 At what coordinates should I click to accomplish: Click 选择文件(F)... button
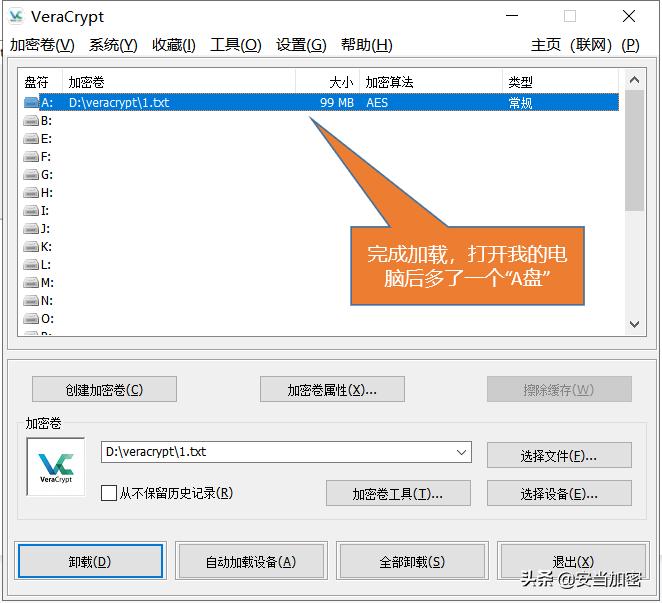click(x=559, y=455)
